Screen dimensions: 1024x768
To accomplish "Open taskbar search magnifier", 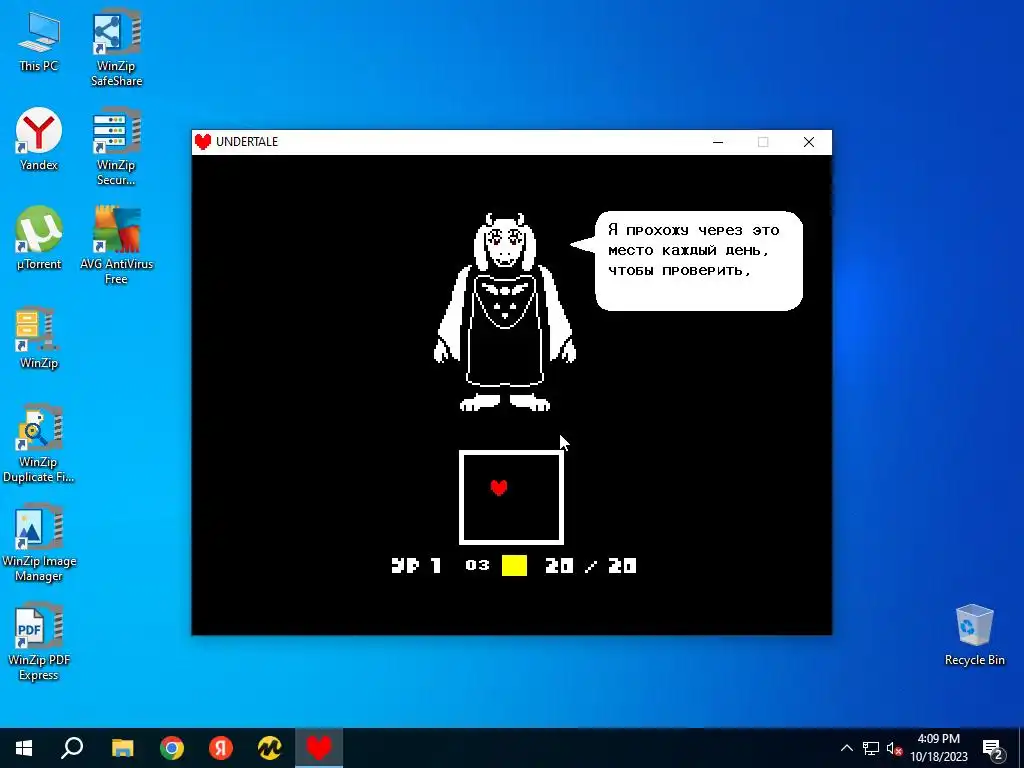I will (x=72, y=748).
